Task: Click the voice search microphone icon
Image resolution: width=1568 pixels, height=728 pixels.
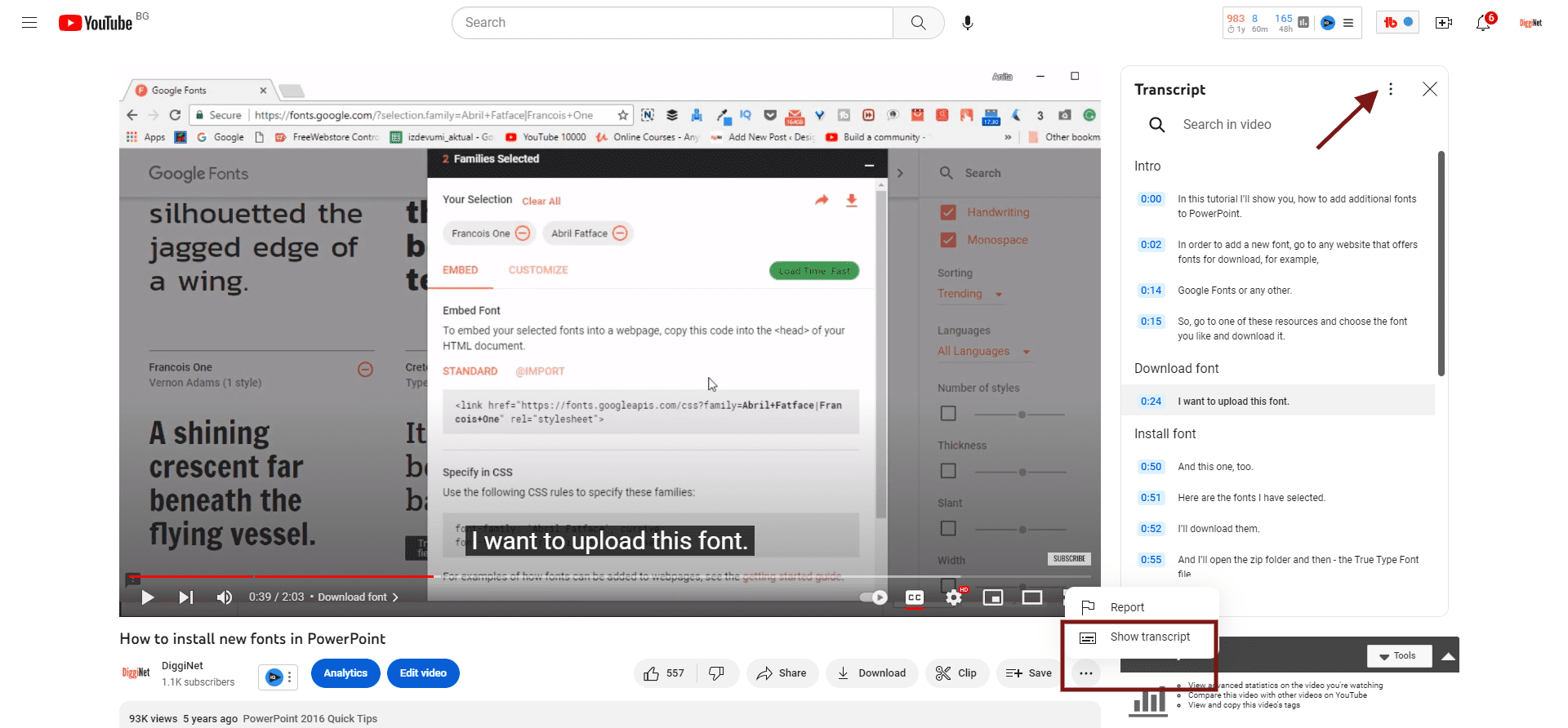Action: click(x=967, y=23)
